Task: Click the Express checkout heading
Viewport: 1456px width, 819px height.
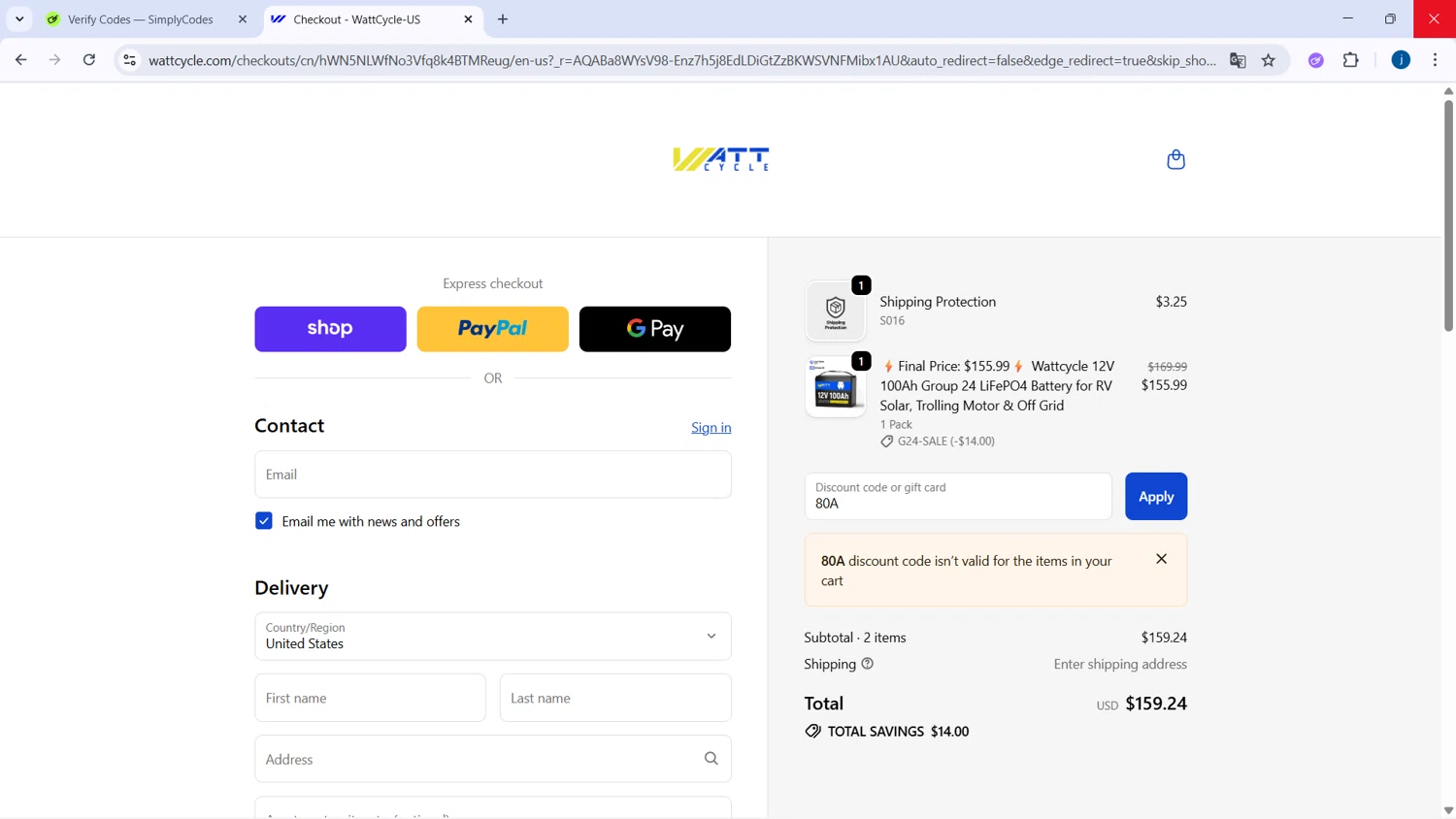Action: click(x=493, y=283)
